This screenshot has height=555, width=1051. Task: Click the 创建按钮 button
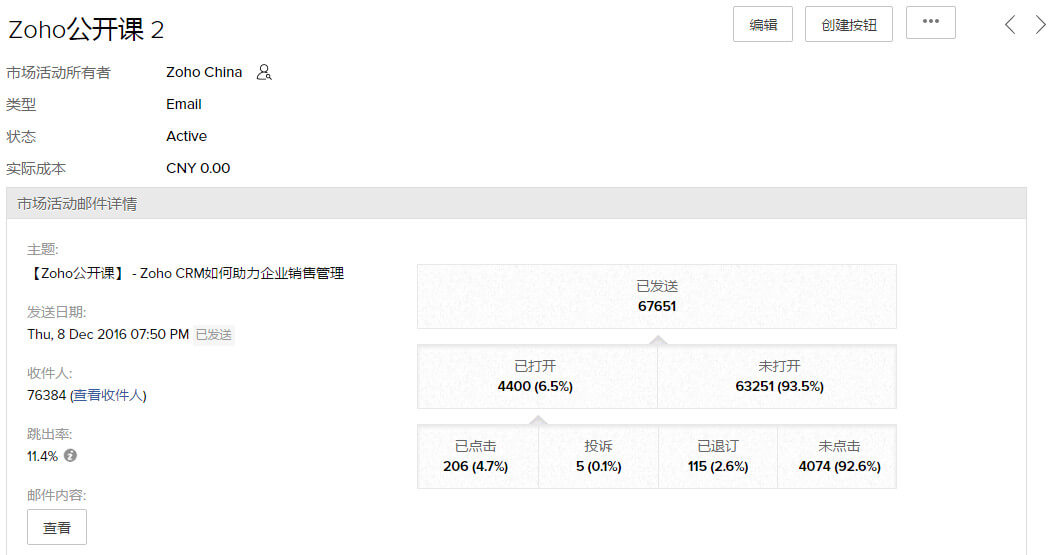[x=849, y=24]
